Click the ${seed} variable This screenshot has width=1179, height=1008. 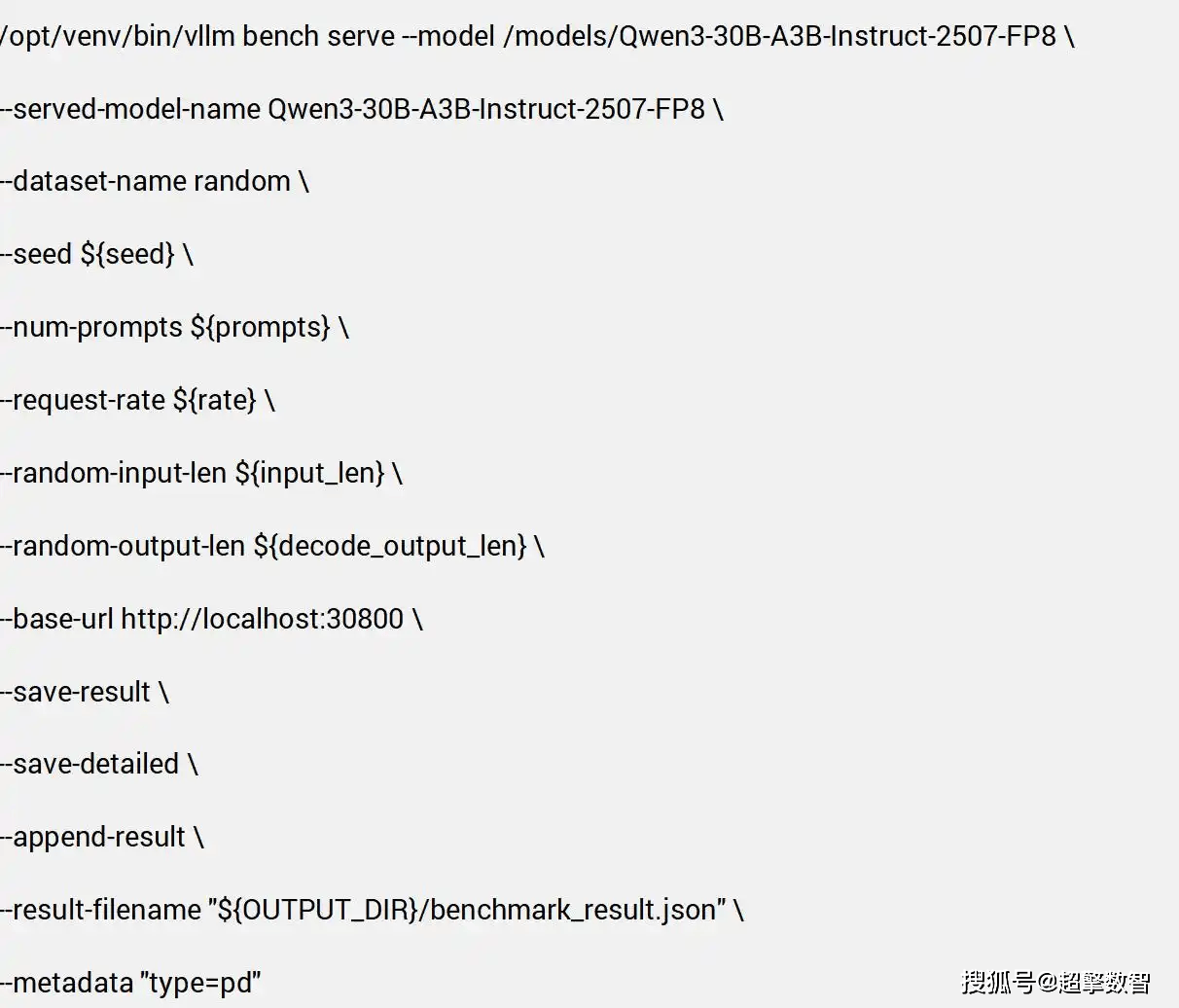point(127,255)
